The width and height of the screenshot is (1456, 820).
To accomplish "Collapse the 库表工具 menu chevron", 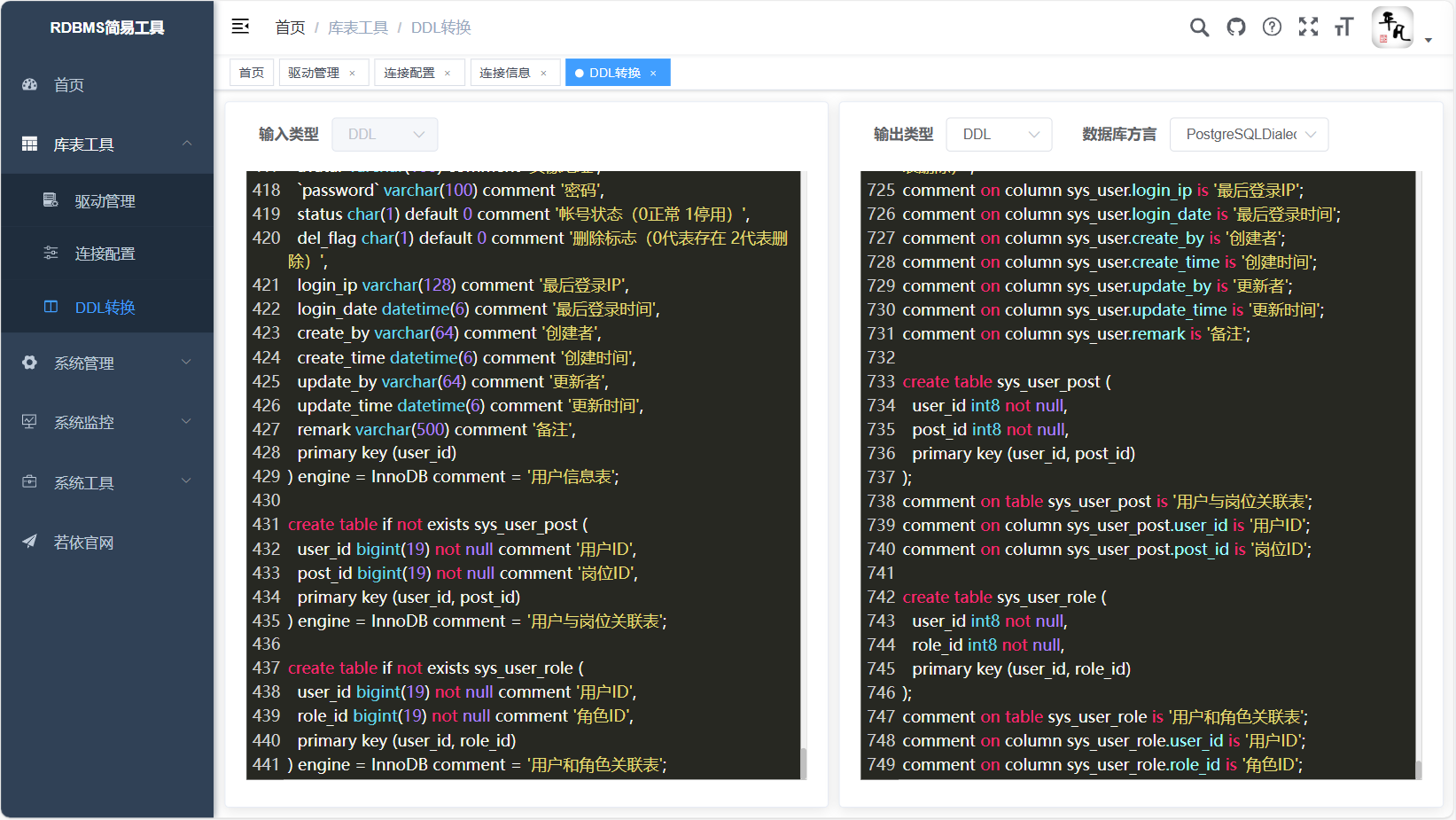I will [x=187, y=144].
